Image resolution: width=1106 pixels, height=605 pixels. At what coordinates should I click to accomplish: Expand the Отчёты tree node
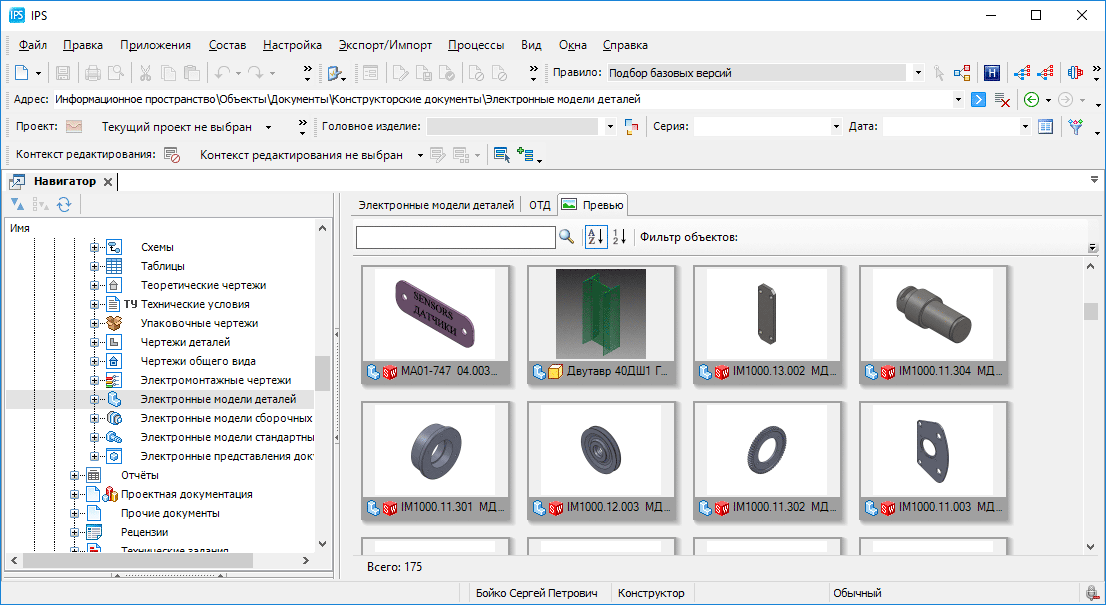75,475
